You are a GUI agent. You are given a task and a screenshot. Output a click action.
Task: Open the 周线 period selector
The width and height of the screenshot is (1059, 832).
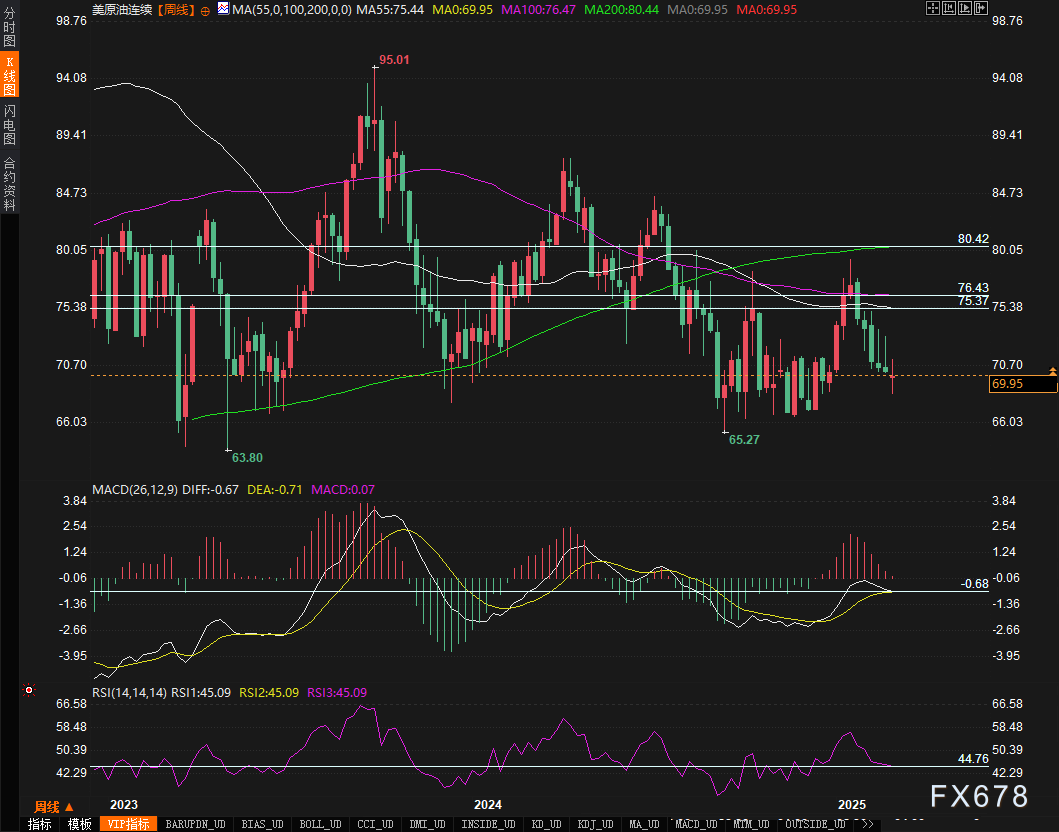(47, 807)
